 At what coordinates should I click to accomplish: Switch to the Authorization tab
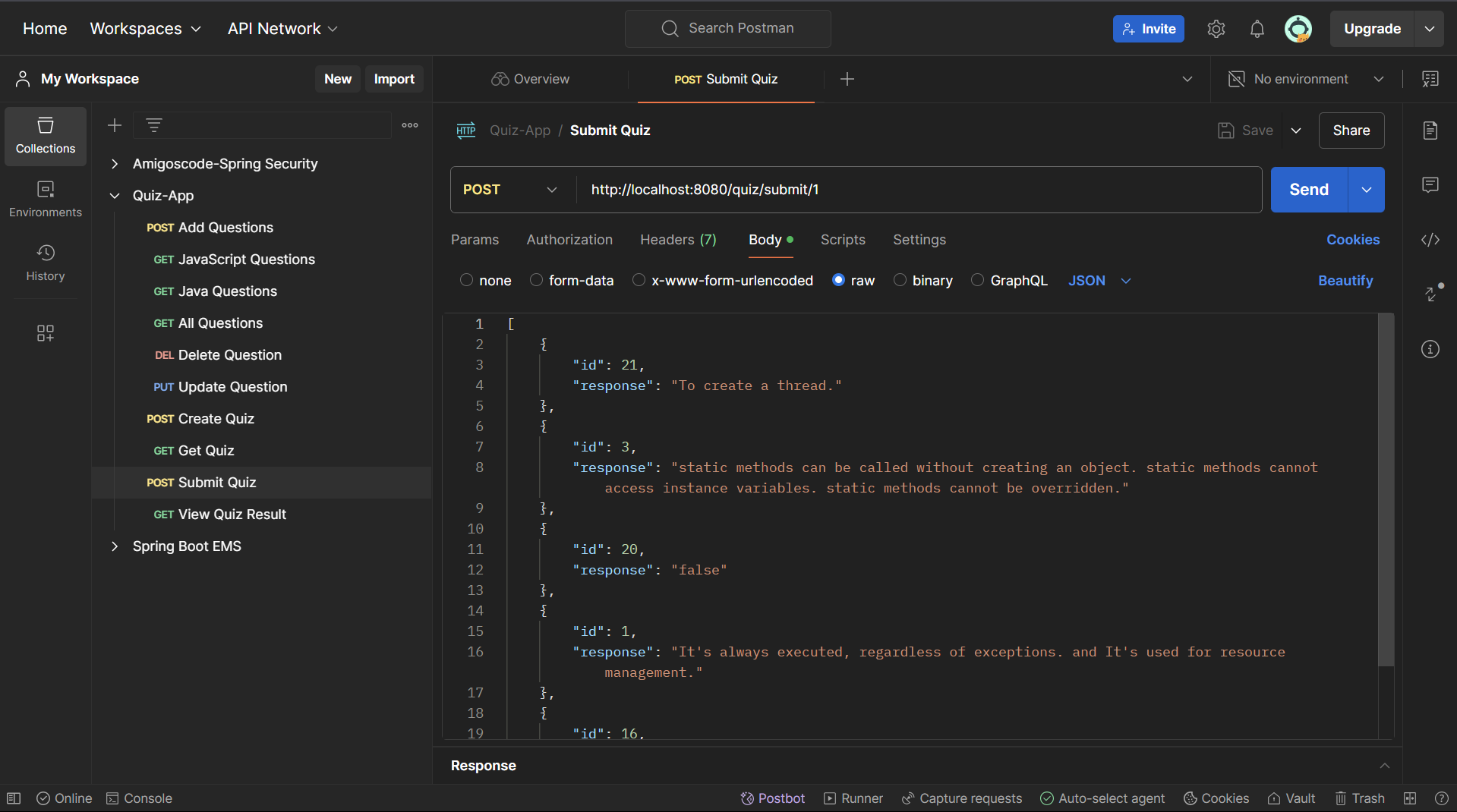click(569, 240)
